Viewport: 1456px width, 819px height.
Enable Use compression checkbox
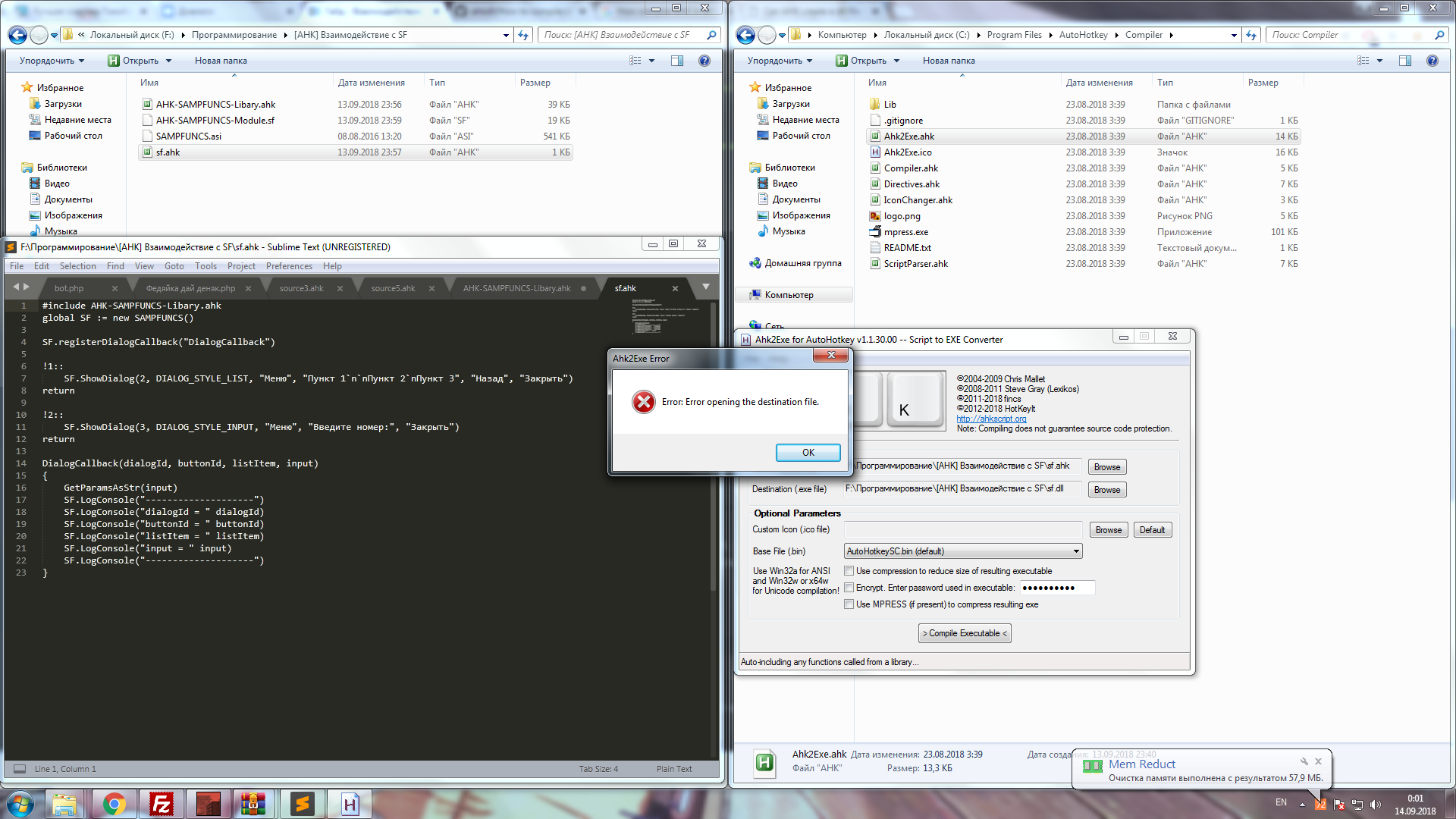click(849, 571)
